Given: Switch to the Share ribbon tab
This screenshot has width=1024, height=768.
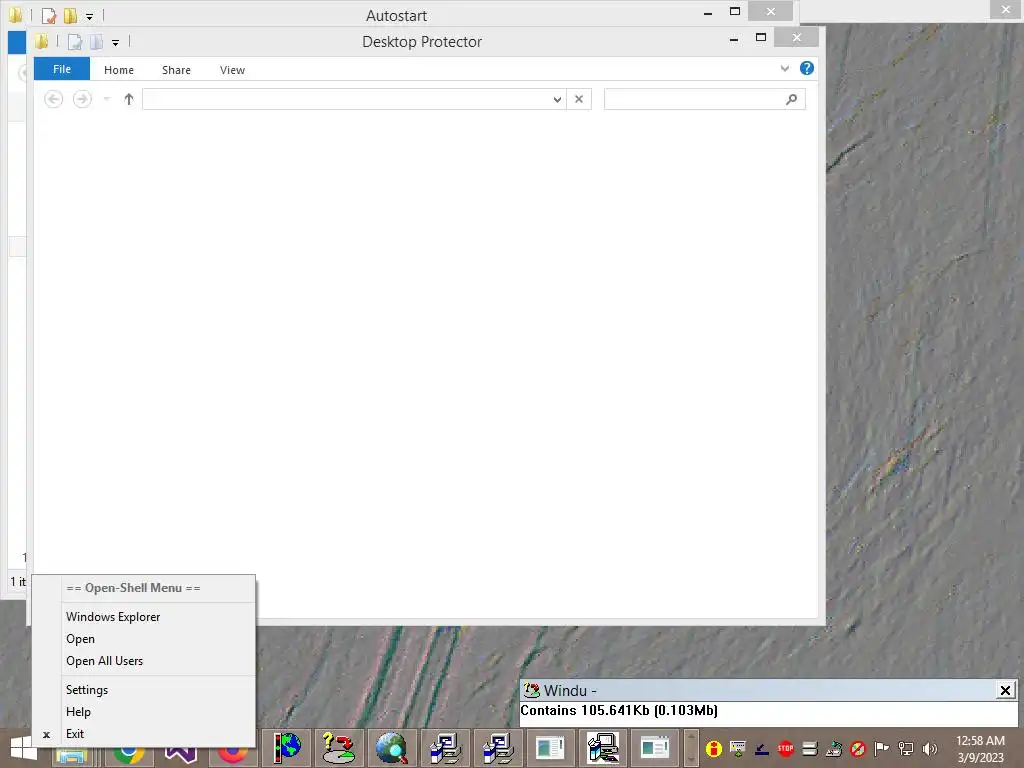Looking at the screenshot, I should [x=176, y=70].
